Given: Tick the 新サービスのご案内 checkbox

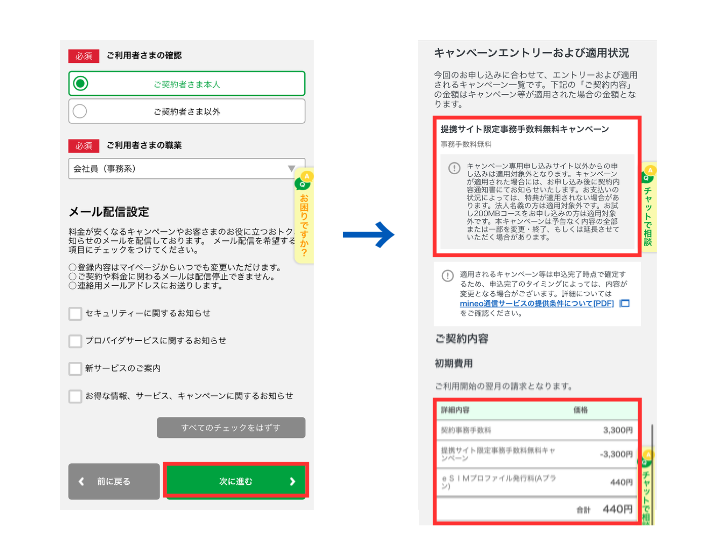Looking at the screenshot, I should coord(75,369).
